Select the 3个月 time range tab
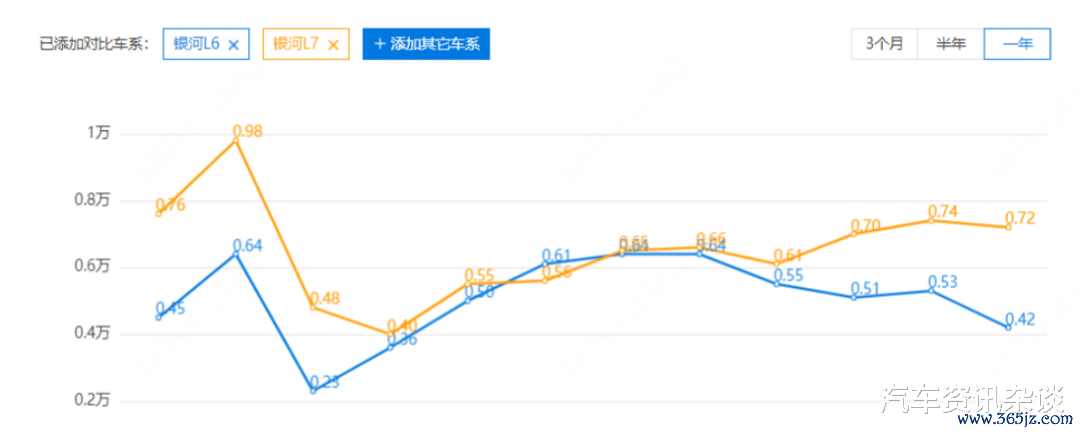Image resolution: width=1080 pixels, height=434 pixels. 884,44
